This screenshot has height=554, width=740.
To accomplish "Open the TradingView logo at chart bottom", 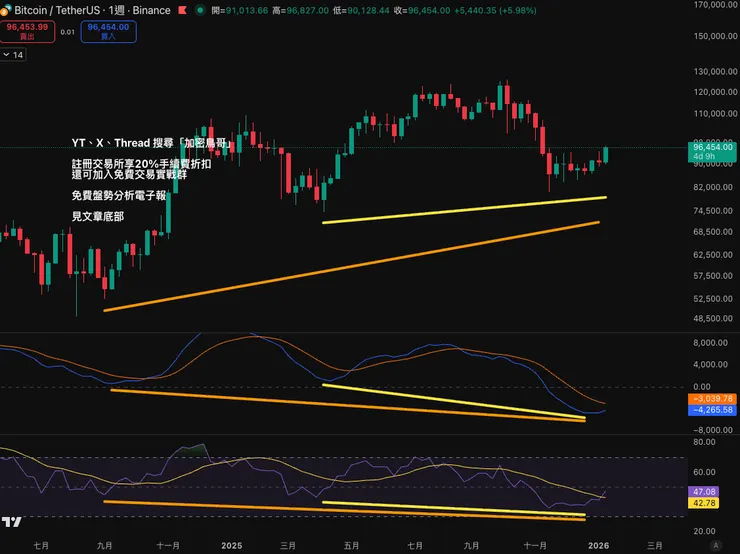I will (11, 521).
